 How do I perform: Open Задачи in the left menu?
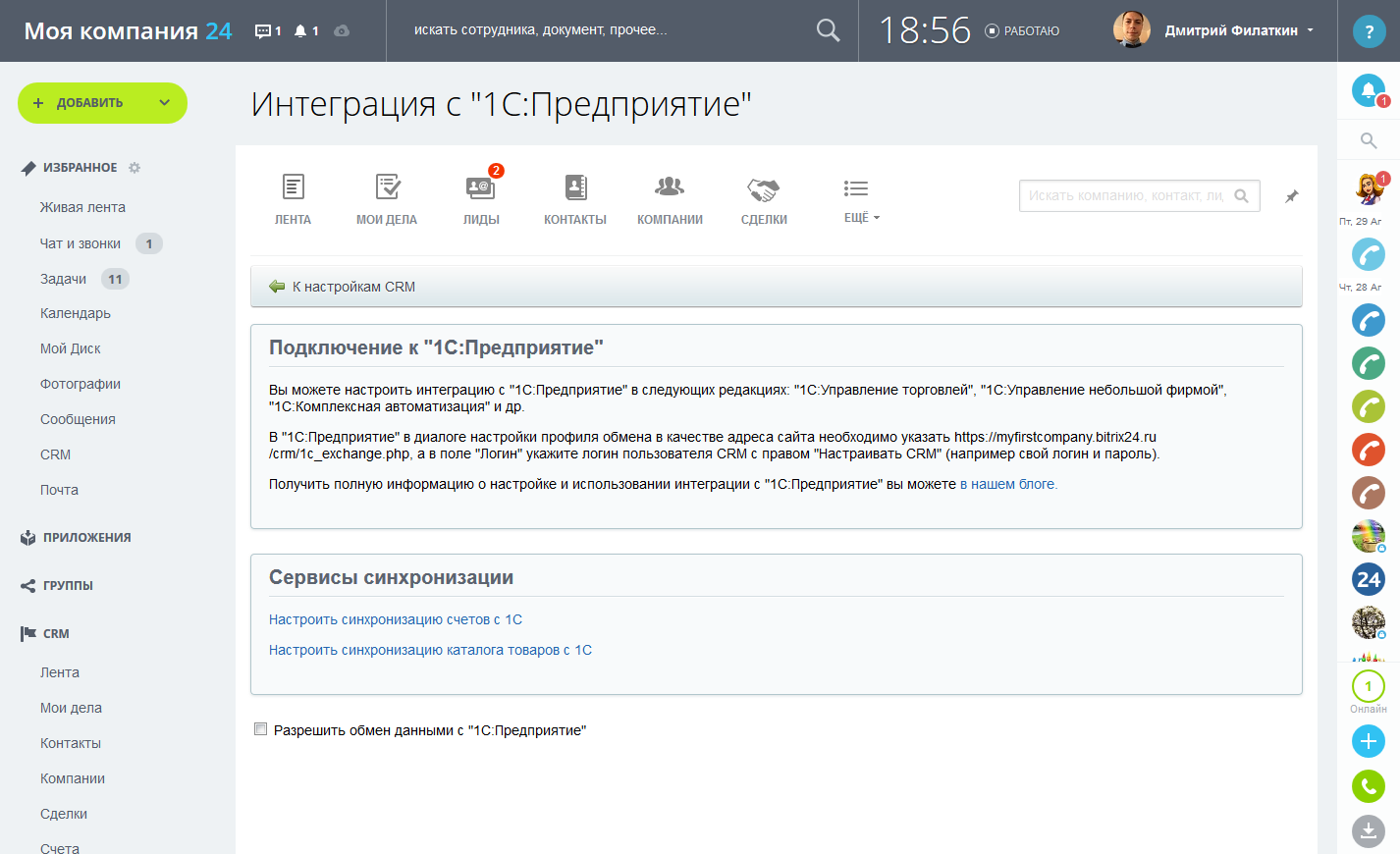tap(64, 279)
